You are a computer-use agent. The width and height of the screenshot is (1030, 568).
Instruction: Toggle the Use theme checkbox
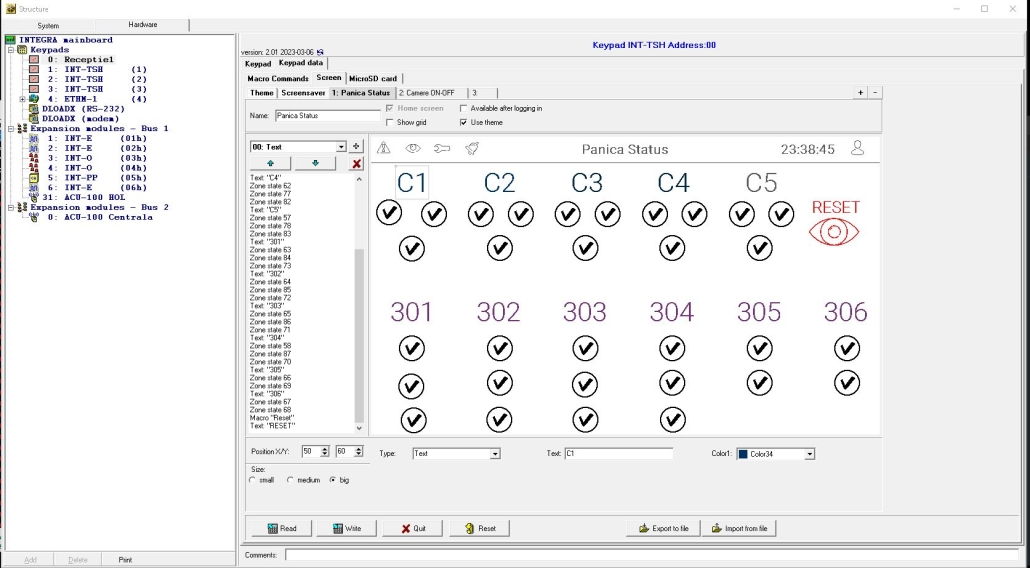coord(463,122)
